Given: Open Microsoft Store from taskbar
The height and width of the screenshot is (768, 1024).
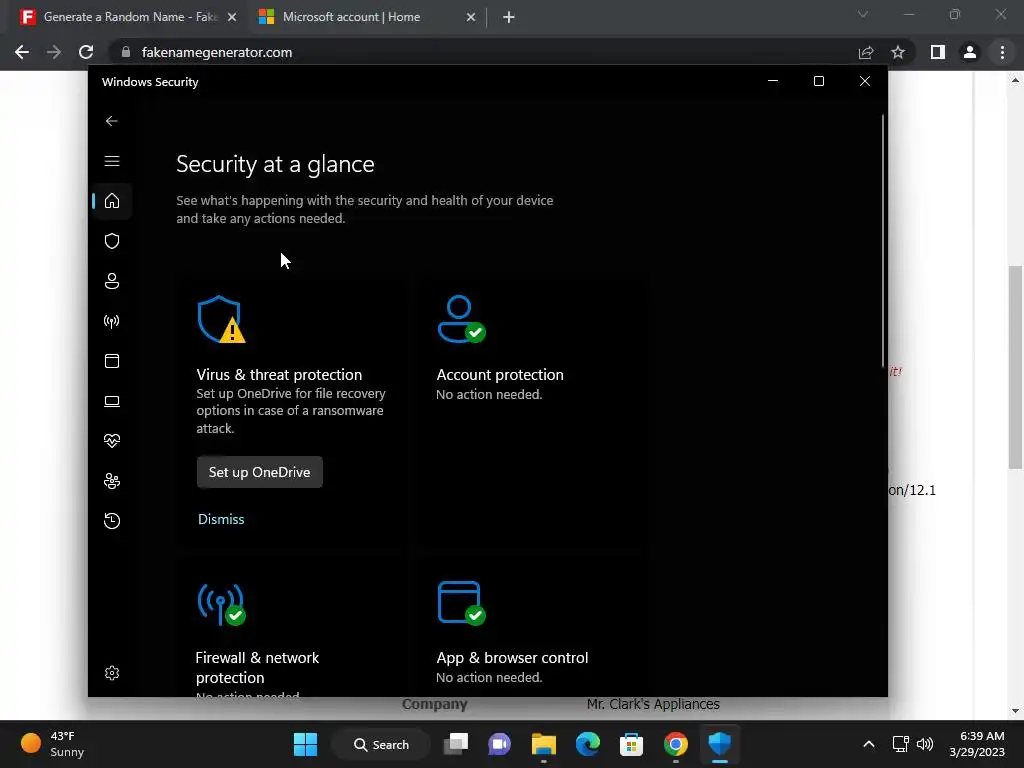Looking at the screenshot, I should point(632,744).
